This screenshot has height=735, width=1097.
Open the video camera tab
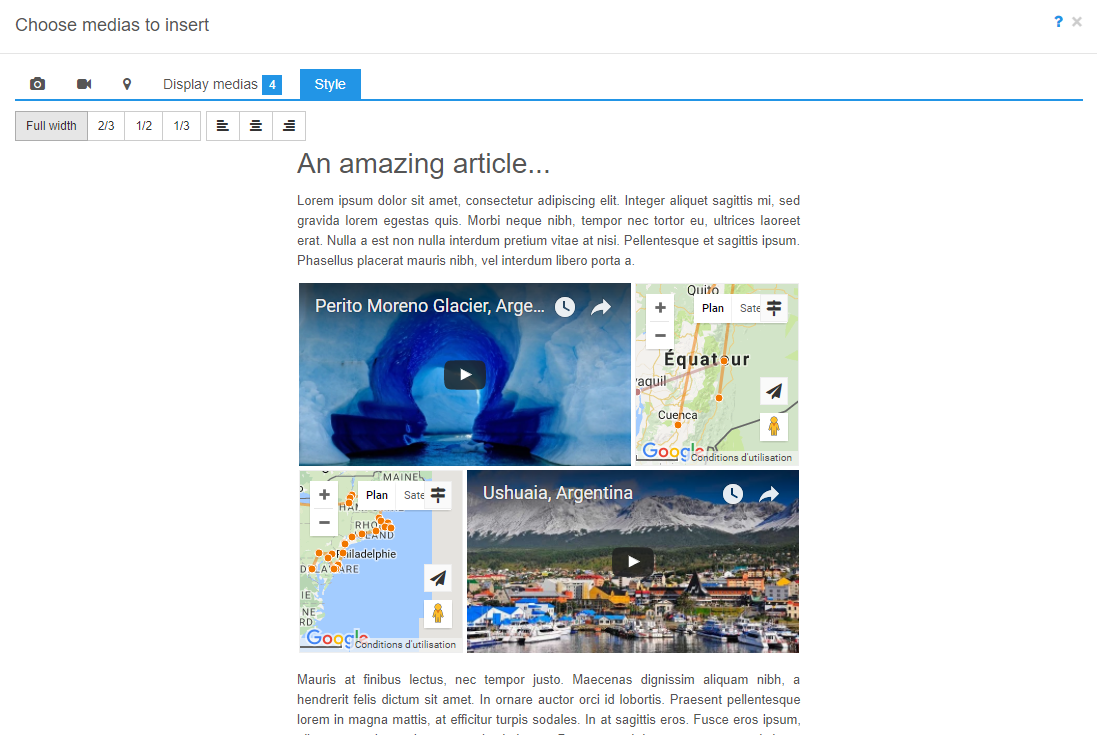tap(84, 84)
